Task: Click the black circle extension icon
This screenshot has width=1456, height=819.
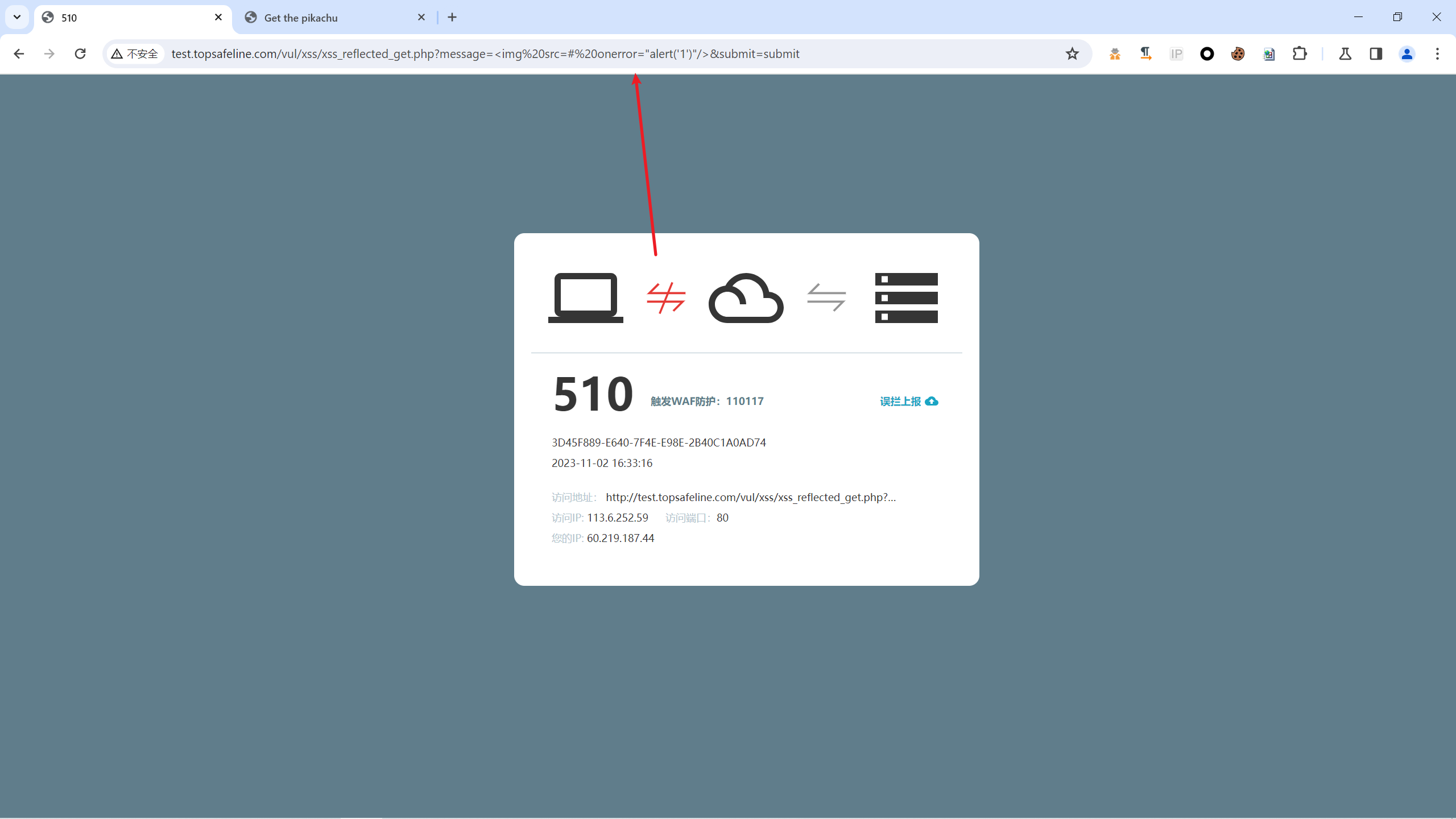Action: click(1207, 53)
